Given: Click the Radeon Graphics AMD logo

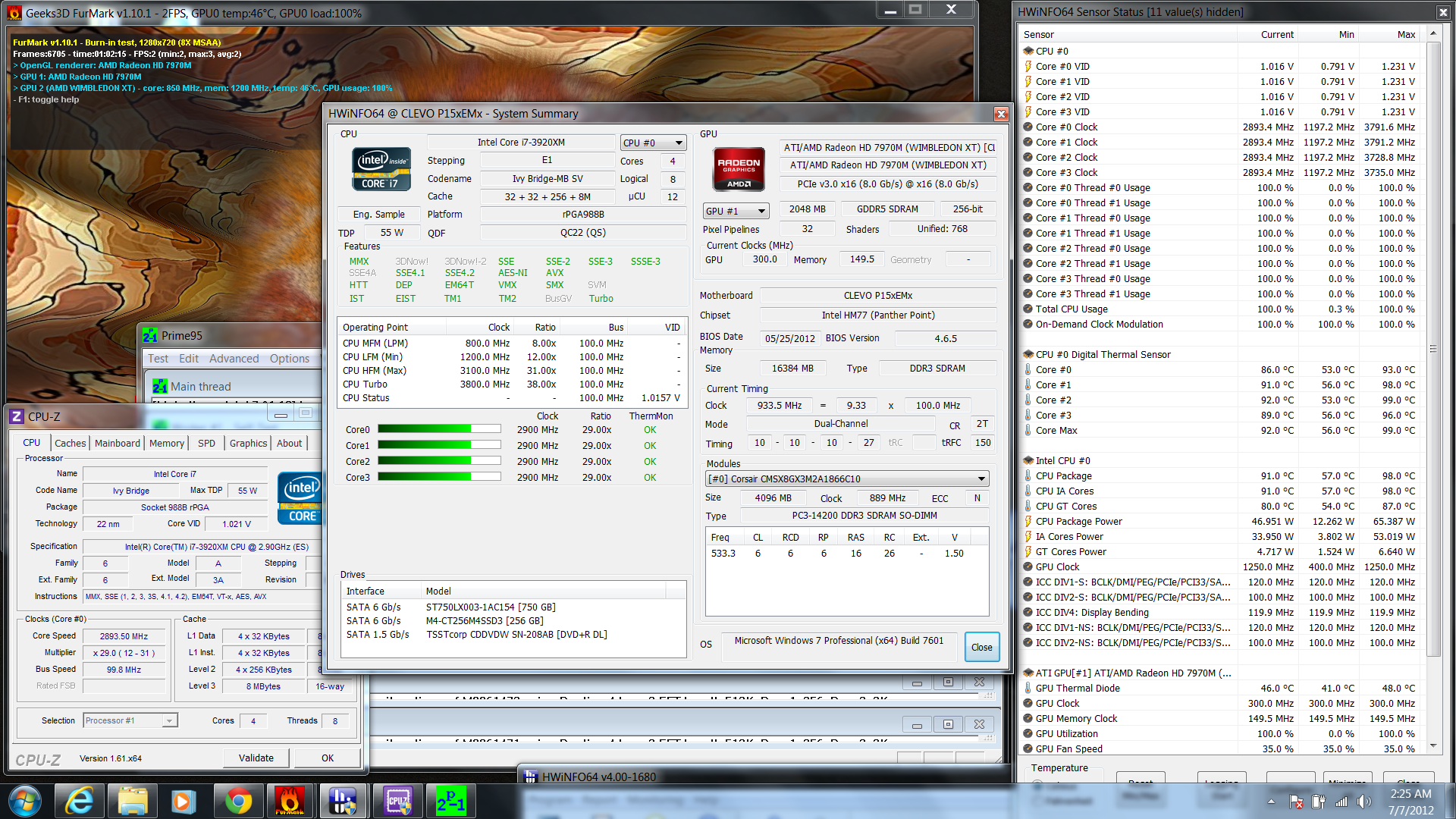Looking at the screenshot, I should (739, 169).
